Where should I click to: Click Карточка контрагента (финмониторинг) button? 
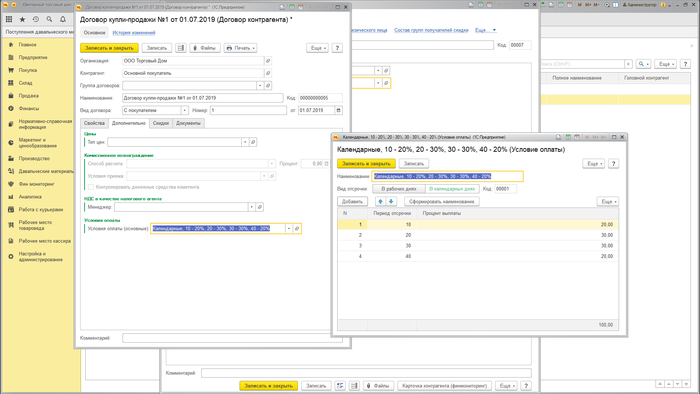click(x=445, y=386)
